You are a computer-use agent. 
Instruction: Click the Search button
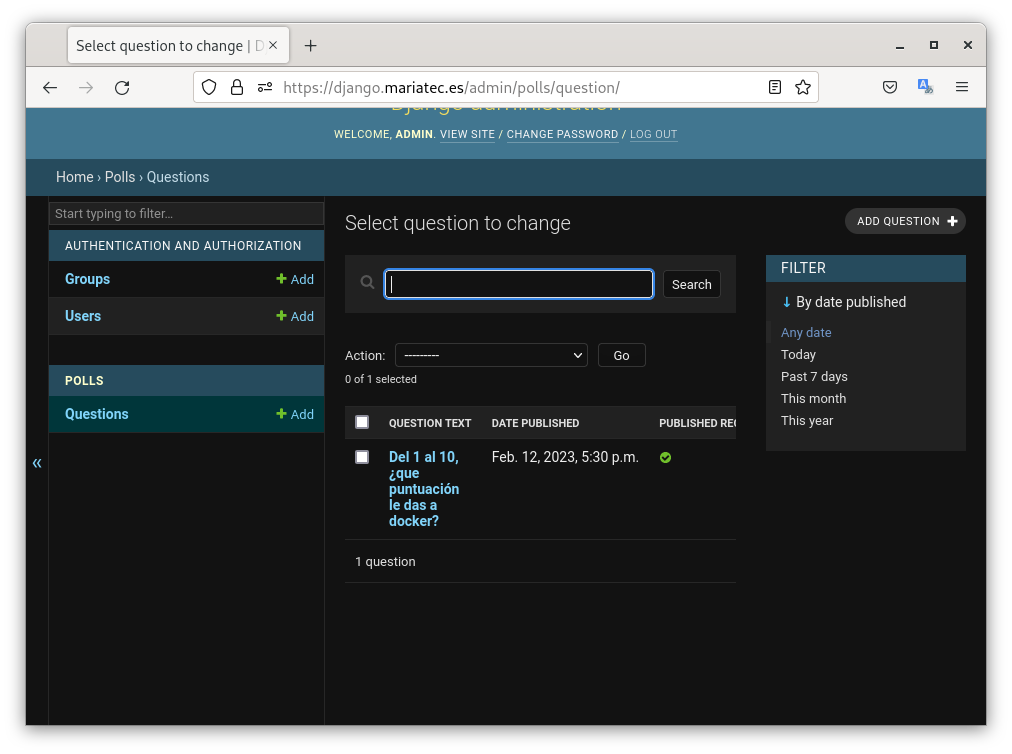tap(691, 284)
